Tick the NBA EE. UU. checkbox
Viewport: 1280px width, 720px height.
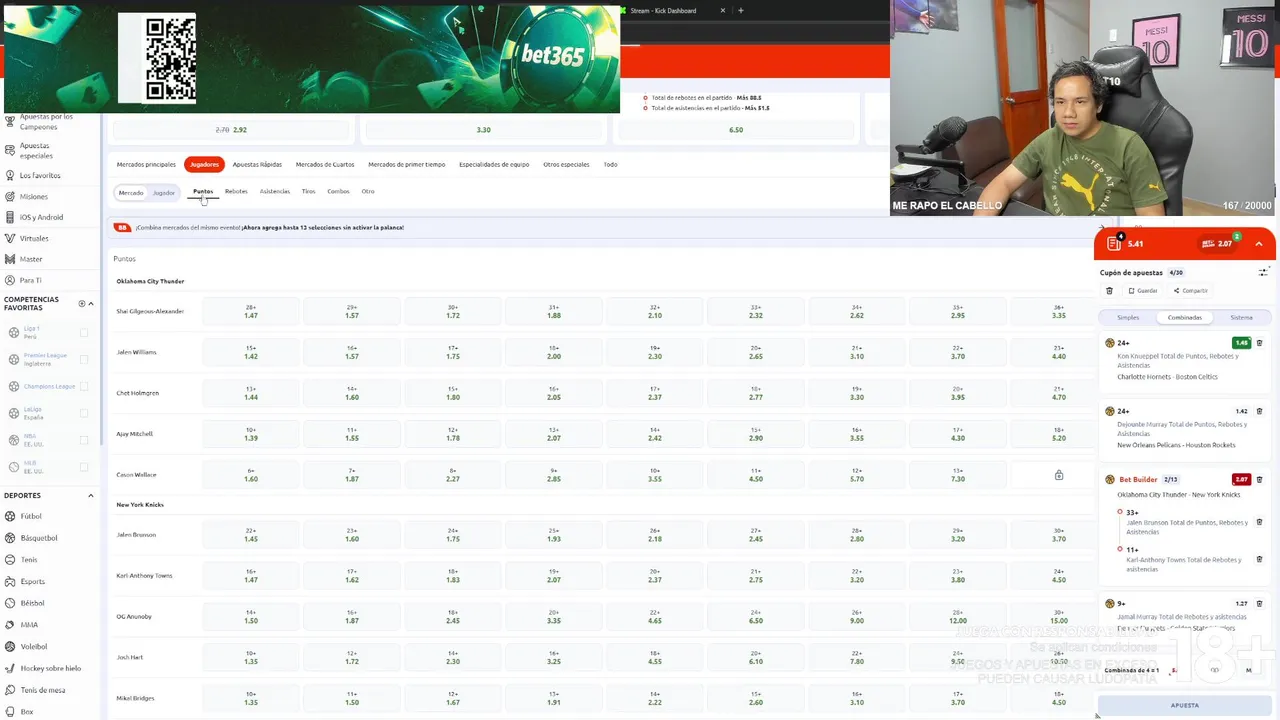click(84, 440)
